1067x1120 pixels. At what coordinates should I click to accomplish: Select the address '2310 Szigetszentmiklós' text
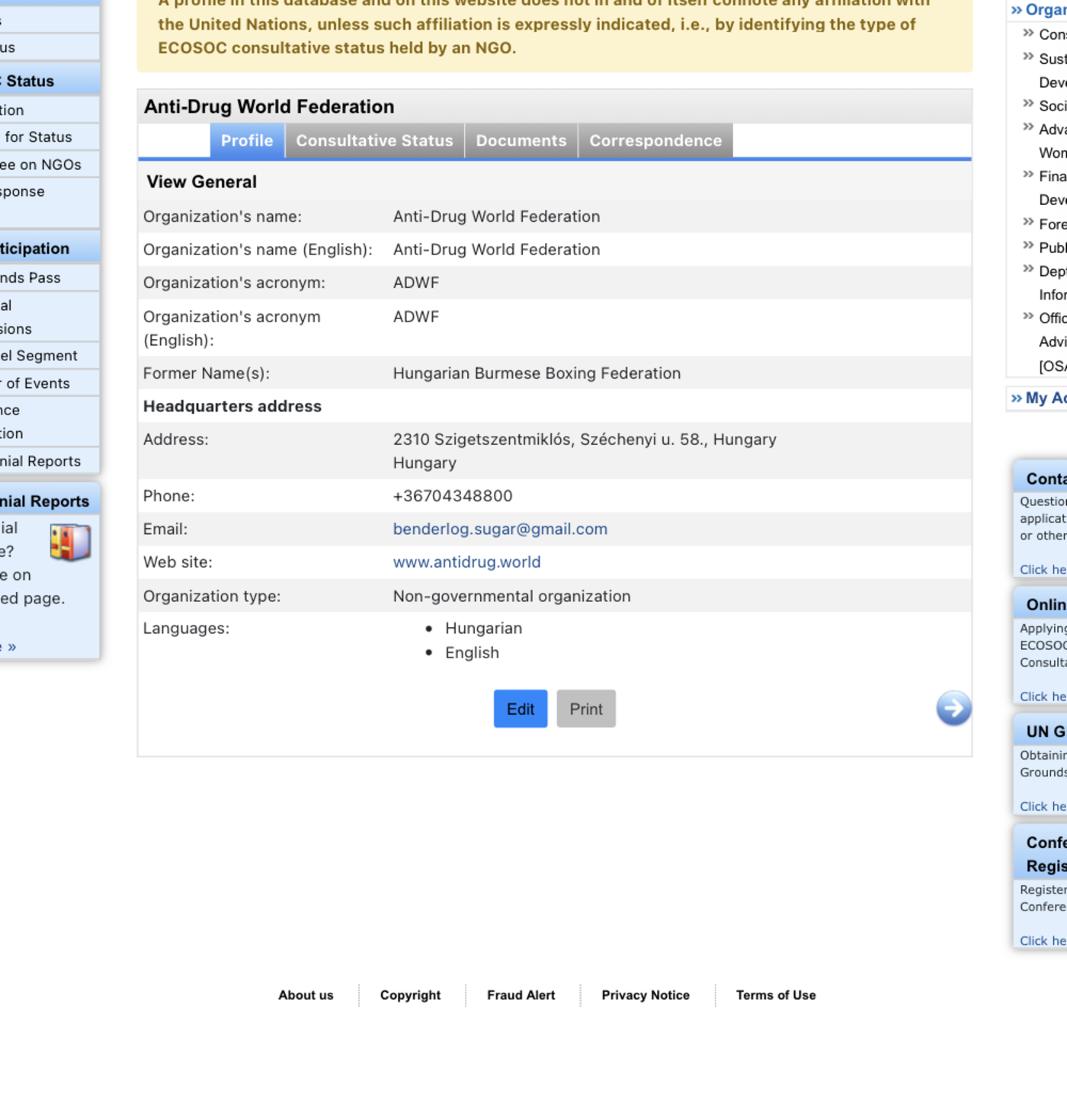482,440
